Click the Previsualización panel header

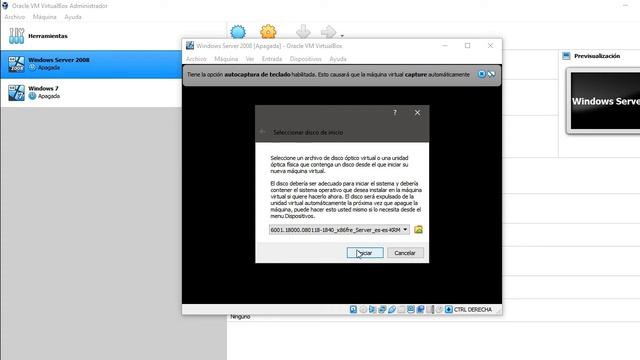click(x=597, y=56)
